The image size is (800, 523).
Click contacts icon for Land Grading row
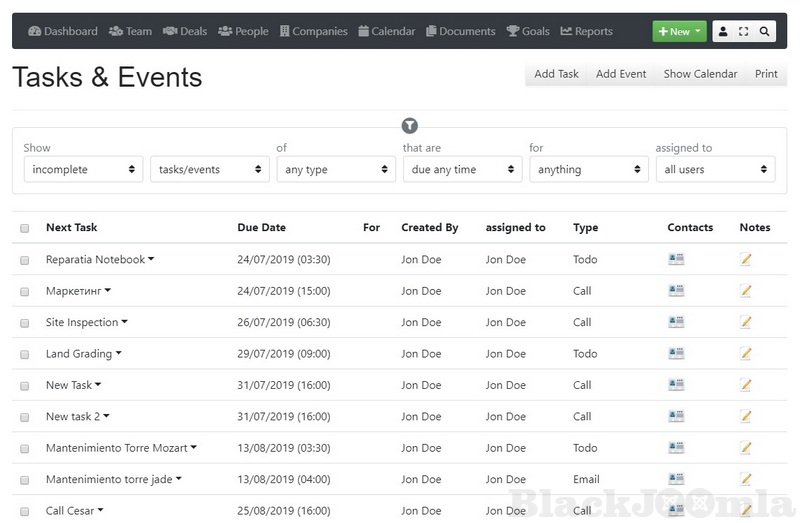coord(676,354)
